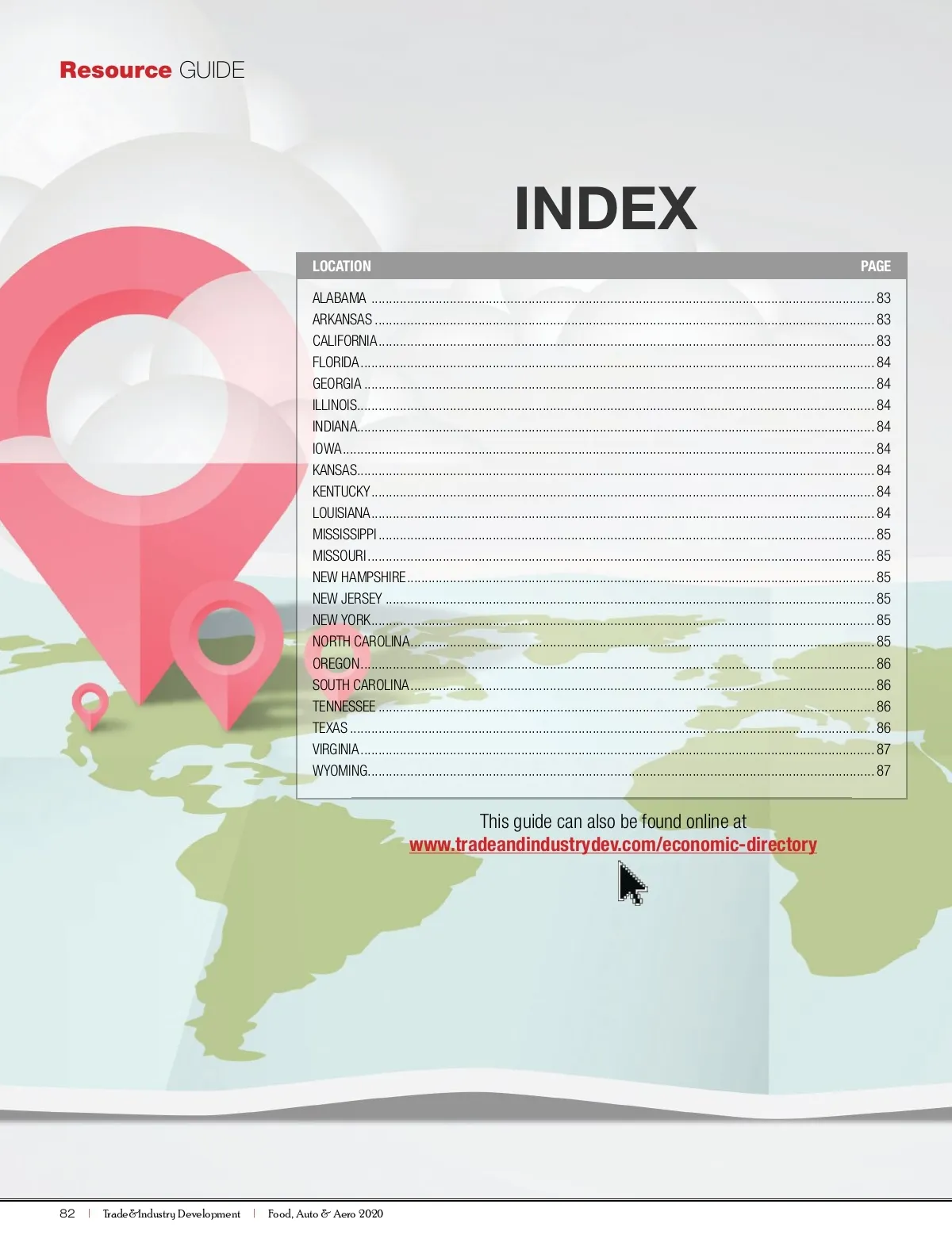This screenshot has height=1250, width=952.
Task: Jump to the OREGON listing
Action: coord(336,664)
